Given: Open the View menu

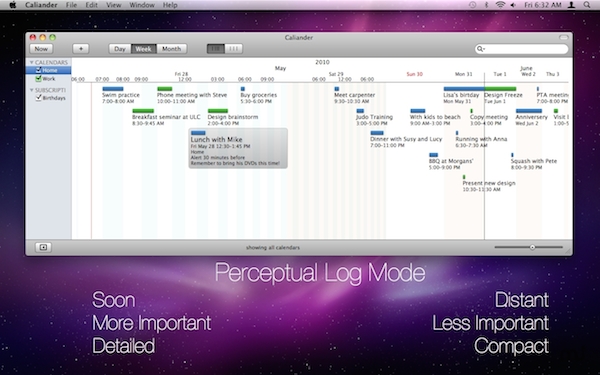Looking at the screenshot, I should (114, 5).
